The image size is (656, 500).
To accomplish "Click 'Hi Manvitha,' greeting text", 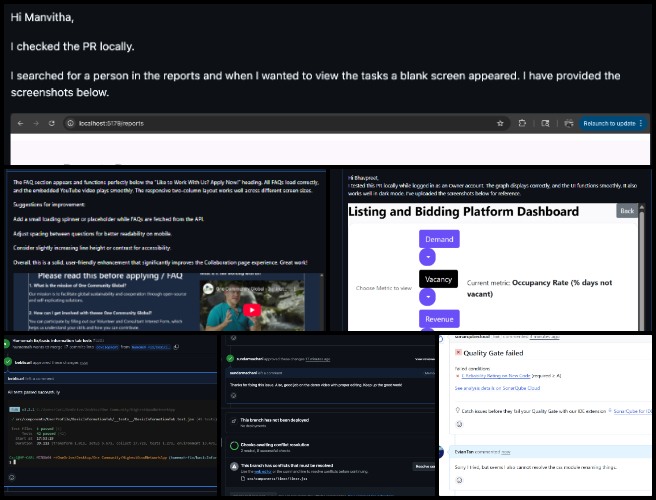I will [x=42, y=17].
